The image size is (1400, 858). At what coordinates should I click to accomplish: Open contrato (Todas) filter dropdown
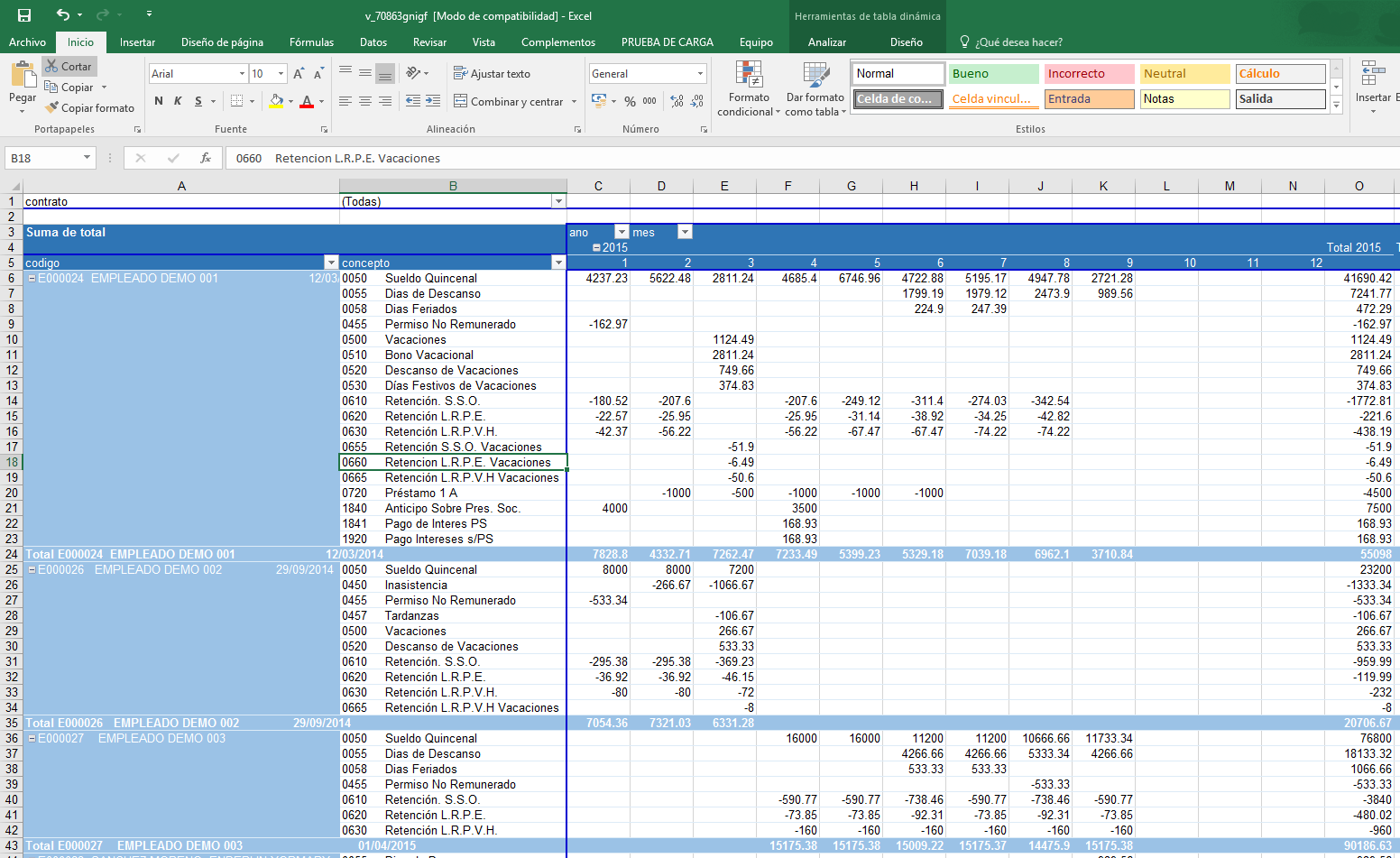[x=558, y=201]
